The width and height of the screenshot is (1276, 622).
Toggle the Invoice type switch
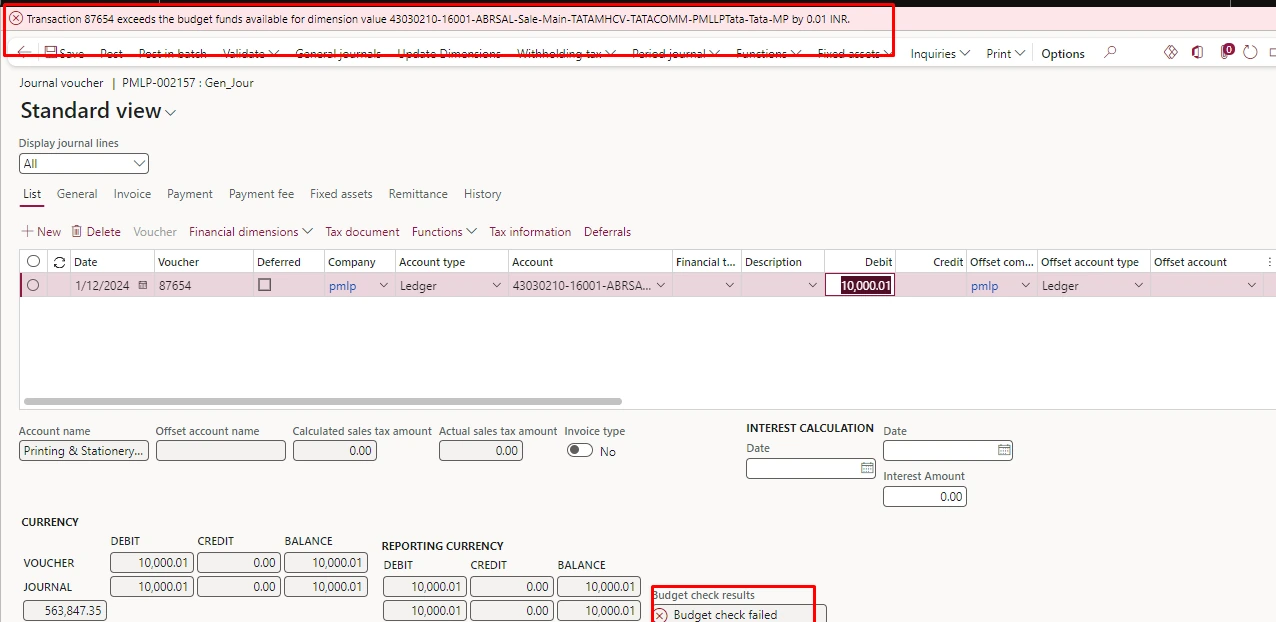580,451
